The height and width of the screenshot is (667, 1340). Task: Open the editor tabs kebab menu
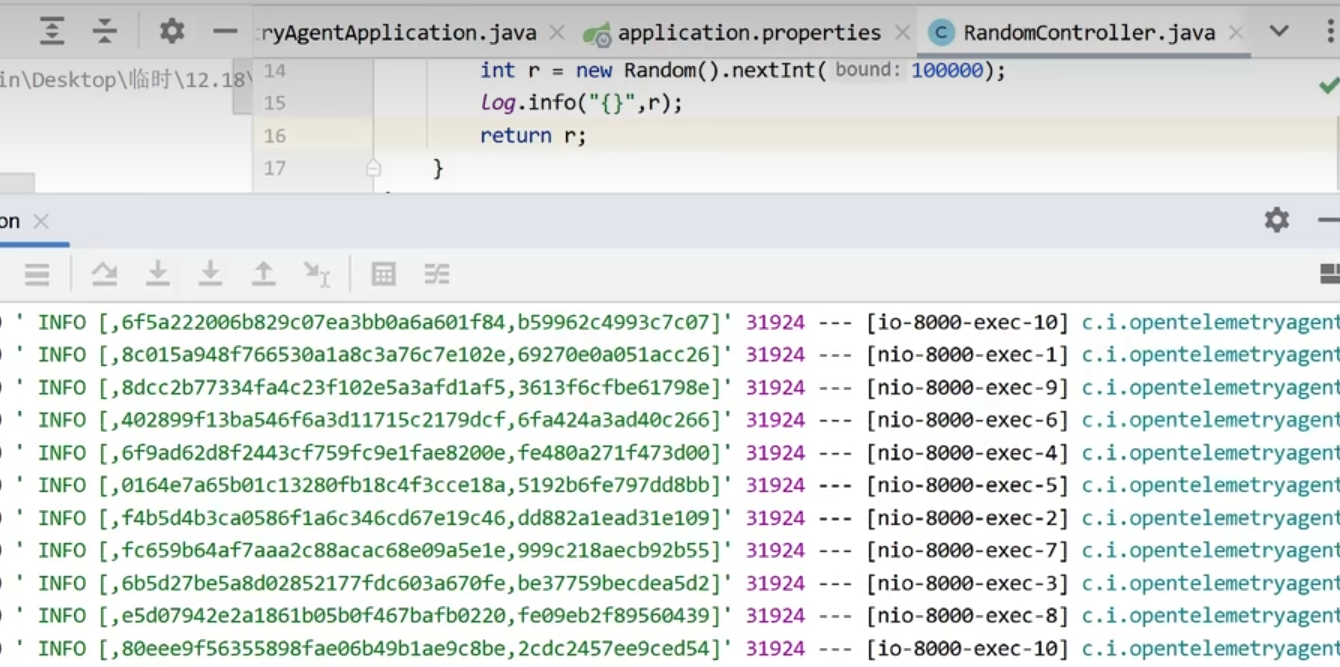point(1332,32)
